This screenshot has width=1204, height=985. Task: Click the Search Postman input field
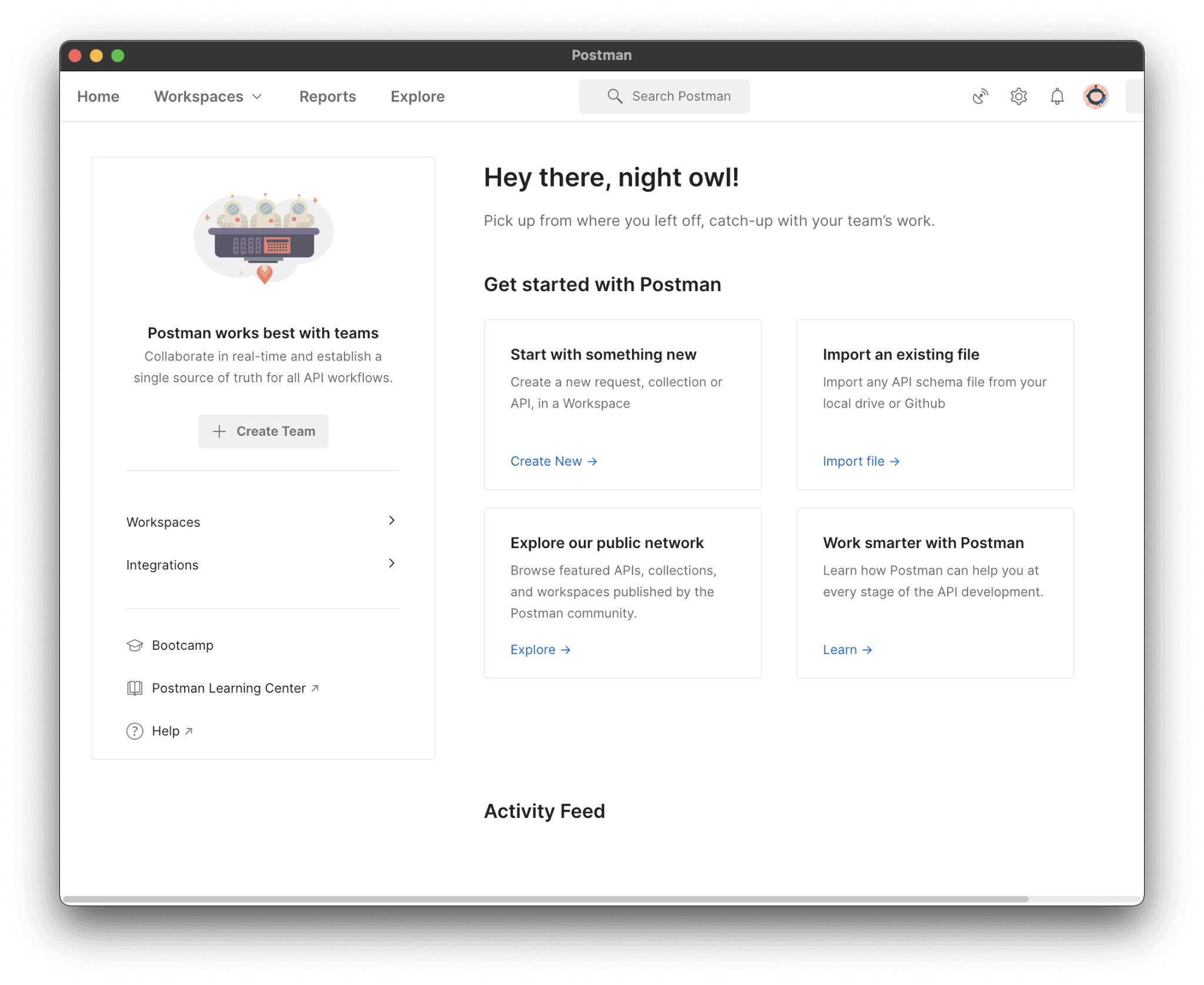pos(664,96)
